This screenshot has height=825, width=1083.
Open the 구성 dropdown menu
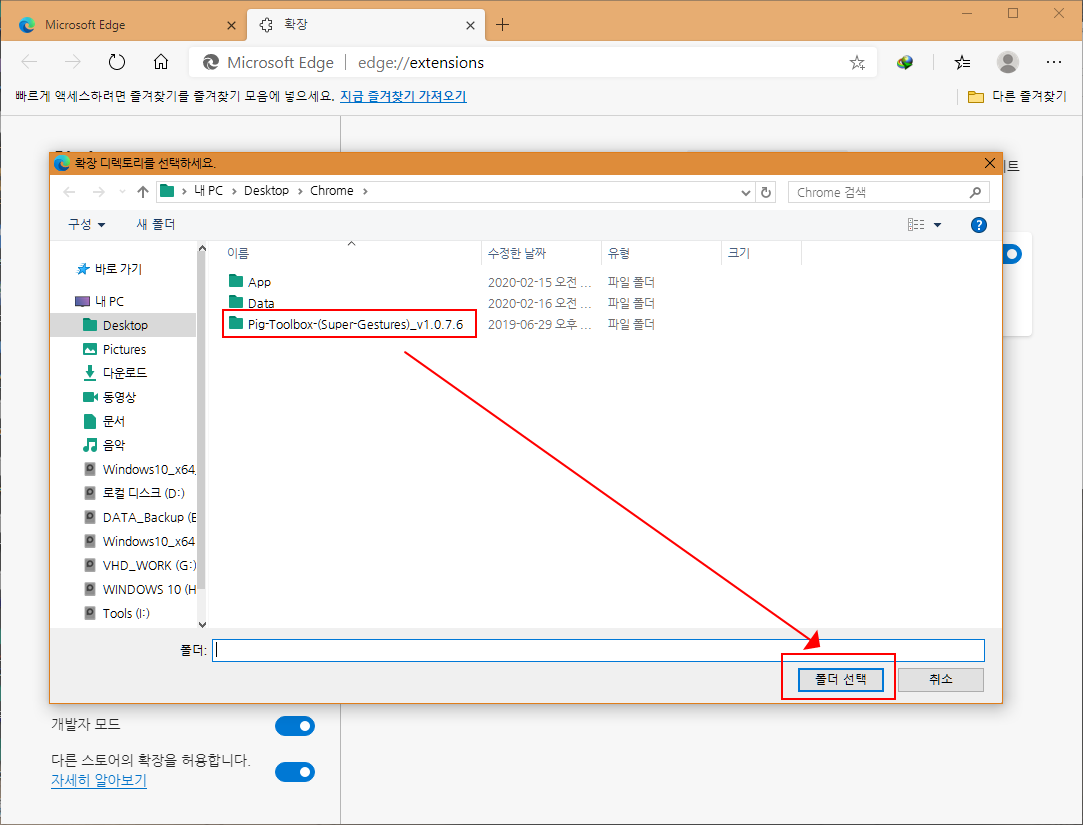[86, 225]
